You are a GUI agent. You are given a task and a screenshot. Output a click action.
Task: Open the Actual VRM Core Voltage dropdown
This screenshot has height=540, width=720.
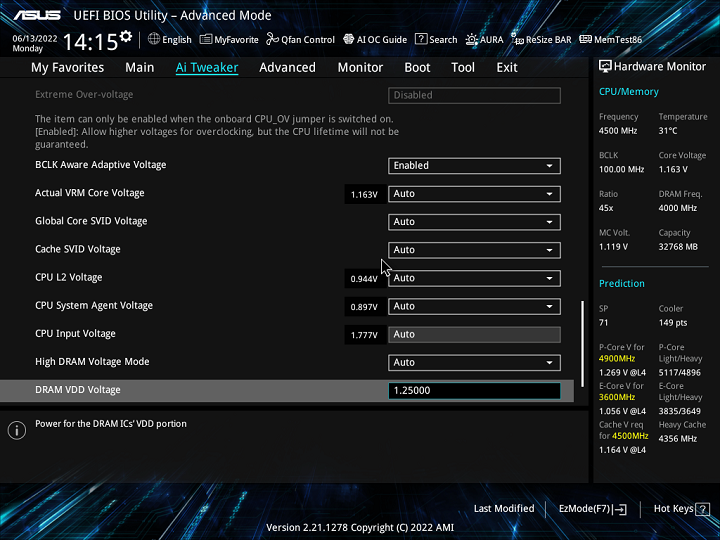473,194
